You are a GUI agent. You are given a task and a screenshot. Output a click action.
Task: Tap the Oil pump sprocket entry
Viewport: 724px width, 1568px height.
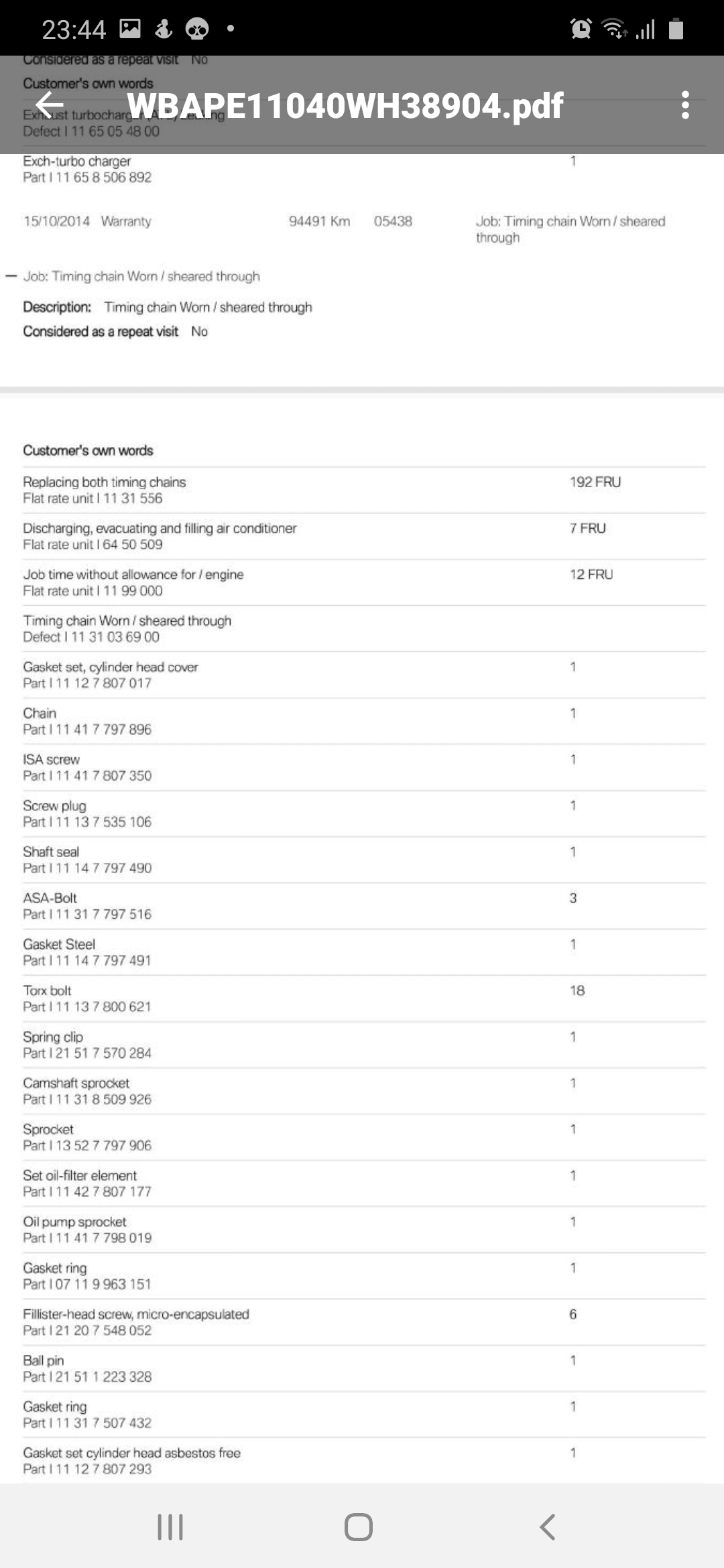pos(362,1230)
